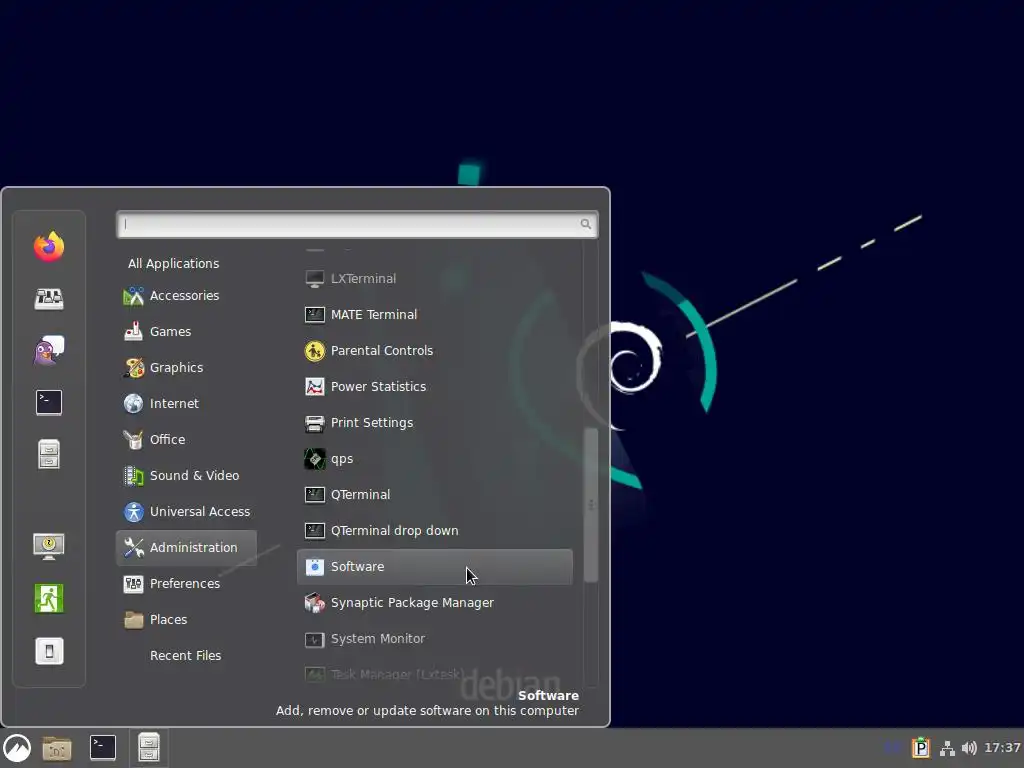This screenshot has width=1024, height=768.
Task: Open terminal launcher on the panel
Action: [x=103, y=748]
